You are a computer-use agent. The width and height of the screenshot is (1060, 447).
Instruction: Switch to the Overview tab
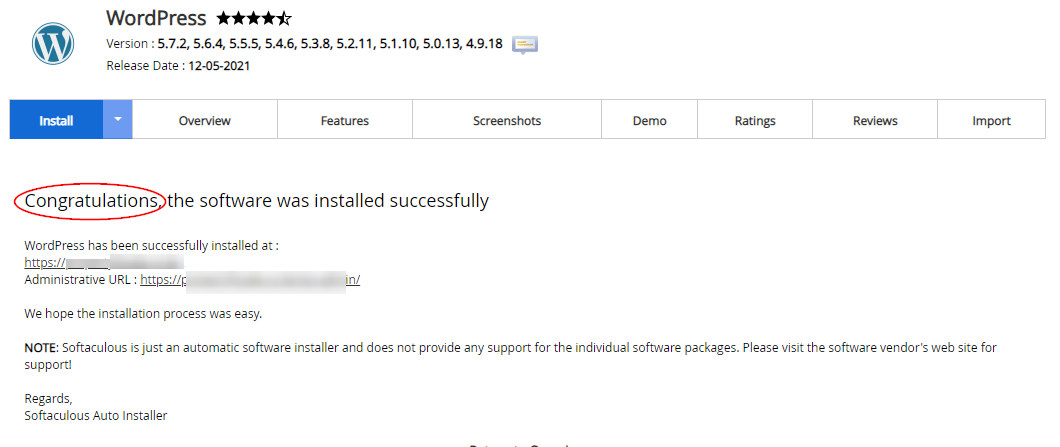pos(205,120)
